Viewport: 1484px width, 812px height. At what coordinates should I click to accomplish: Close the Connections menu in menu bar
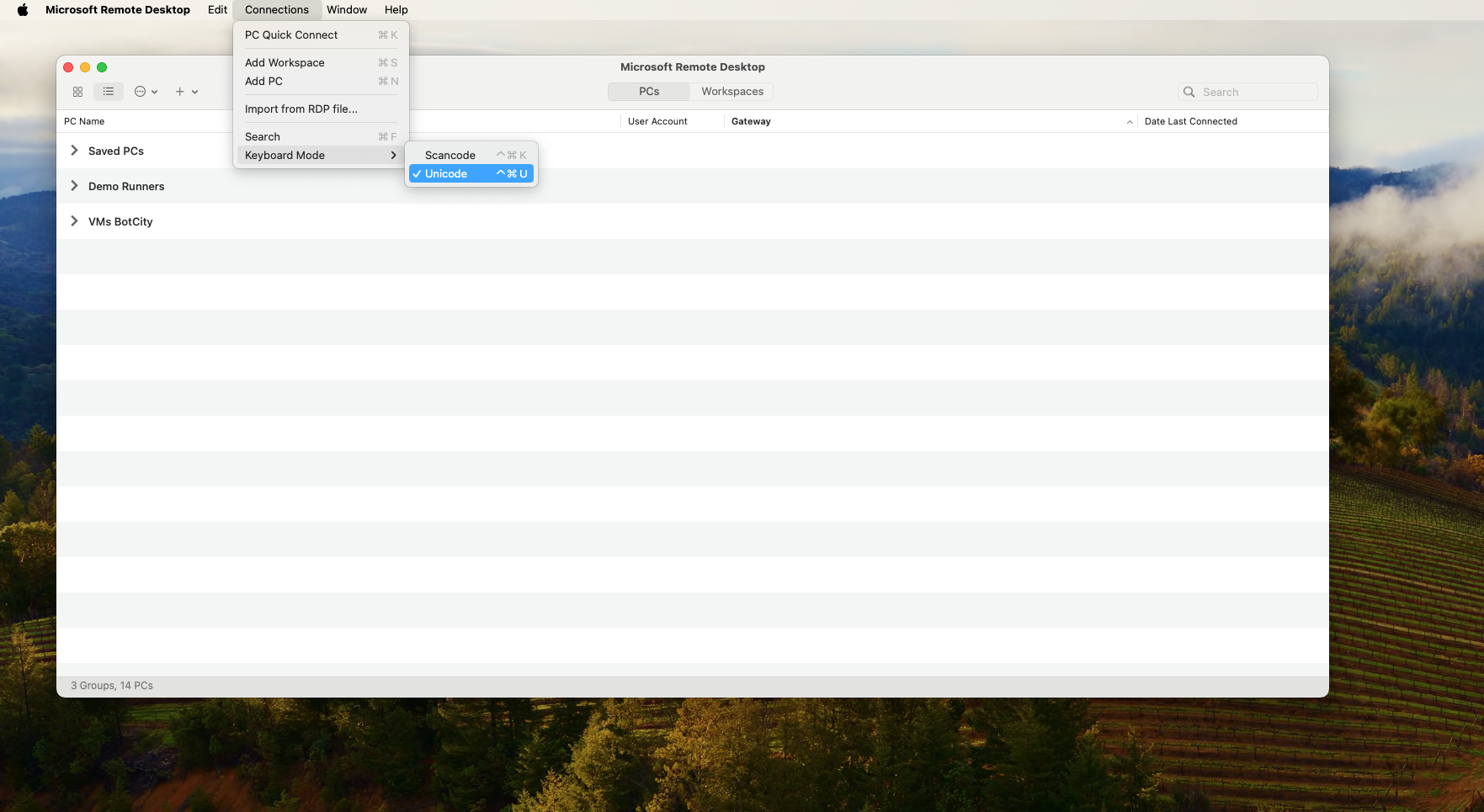tap(277, 10)
